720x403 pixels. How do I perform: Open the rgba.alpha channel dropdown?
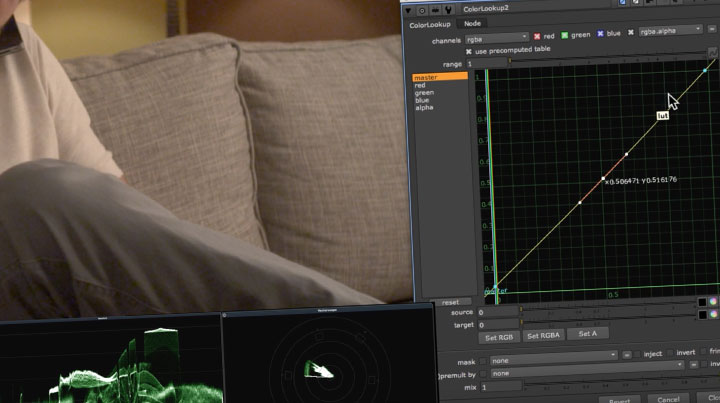pyautogui.click(x=670, y=30)
